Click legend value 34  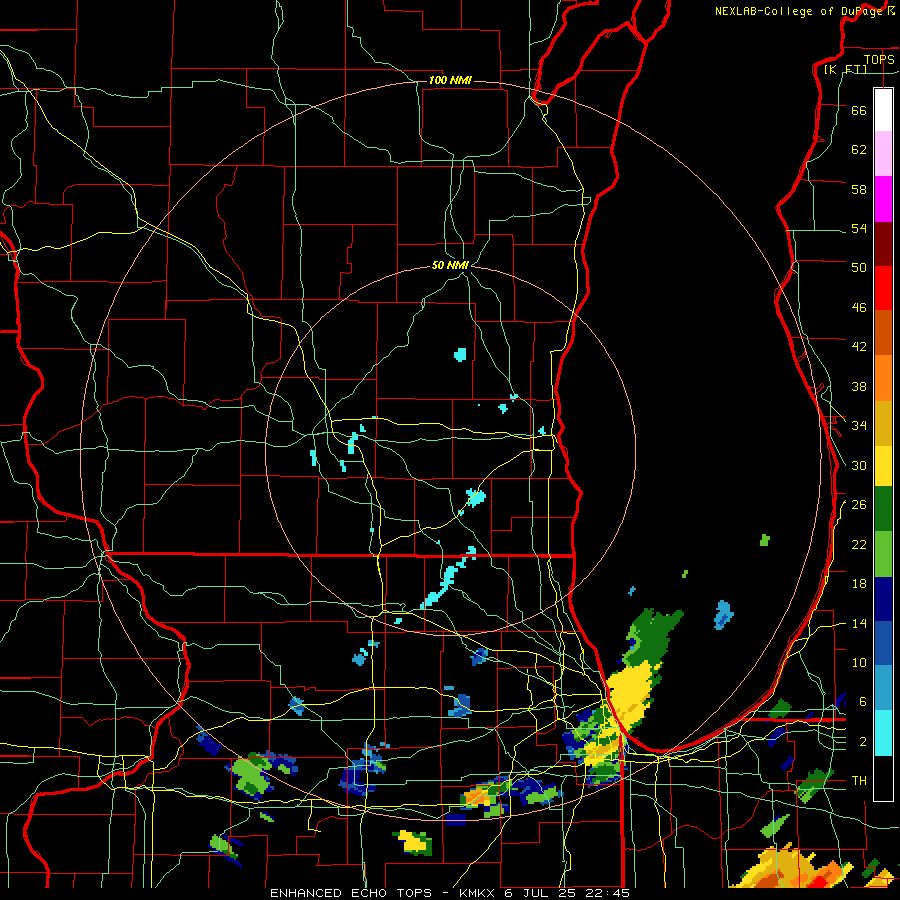(859, 426)
